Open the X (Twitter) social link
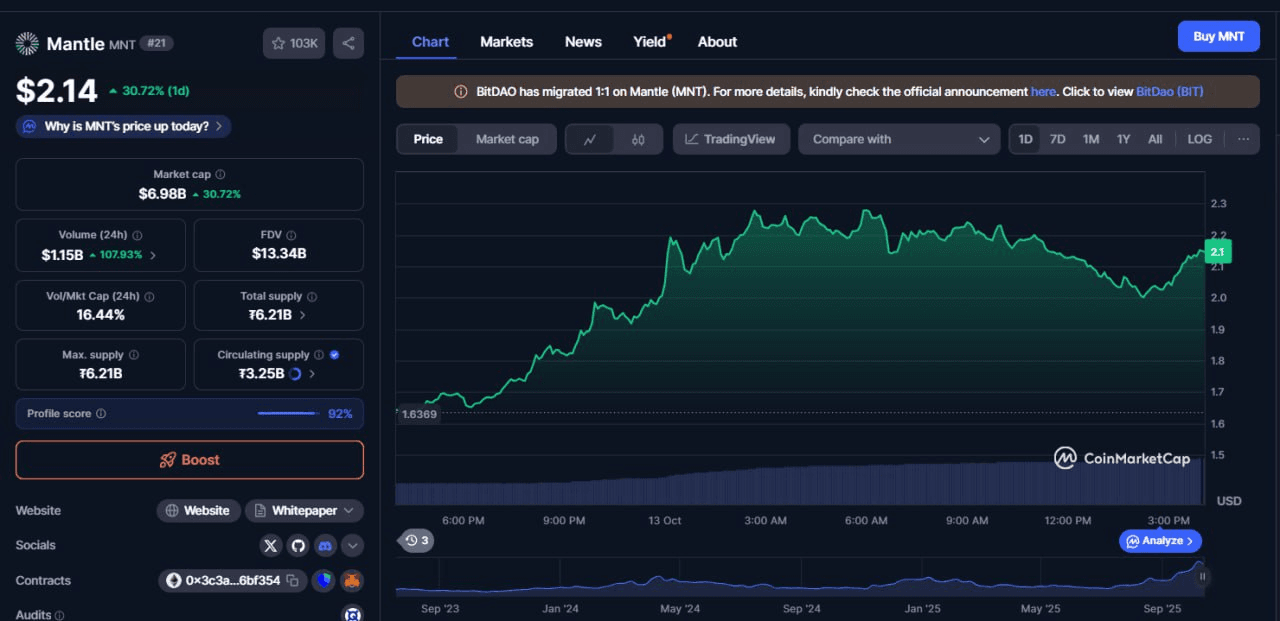This screenshot has width=1280, height=621. coord(270,545)
